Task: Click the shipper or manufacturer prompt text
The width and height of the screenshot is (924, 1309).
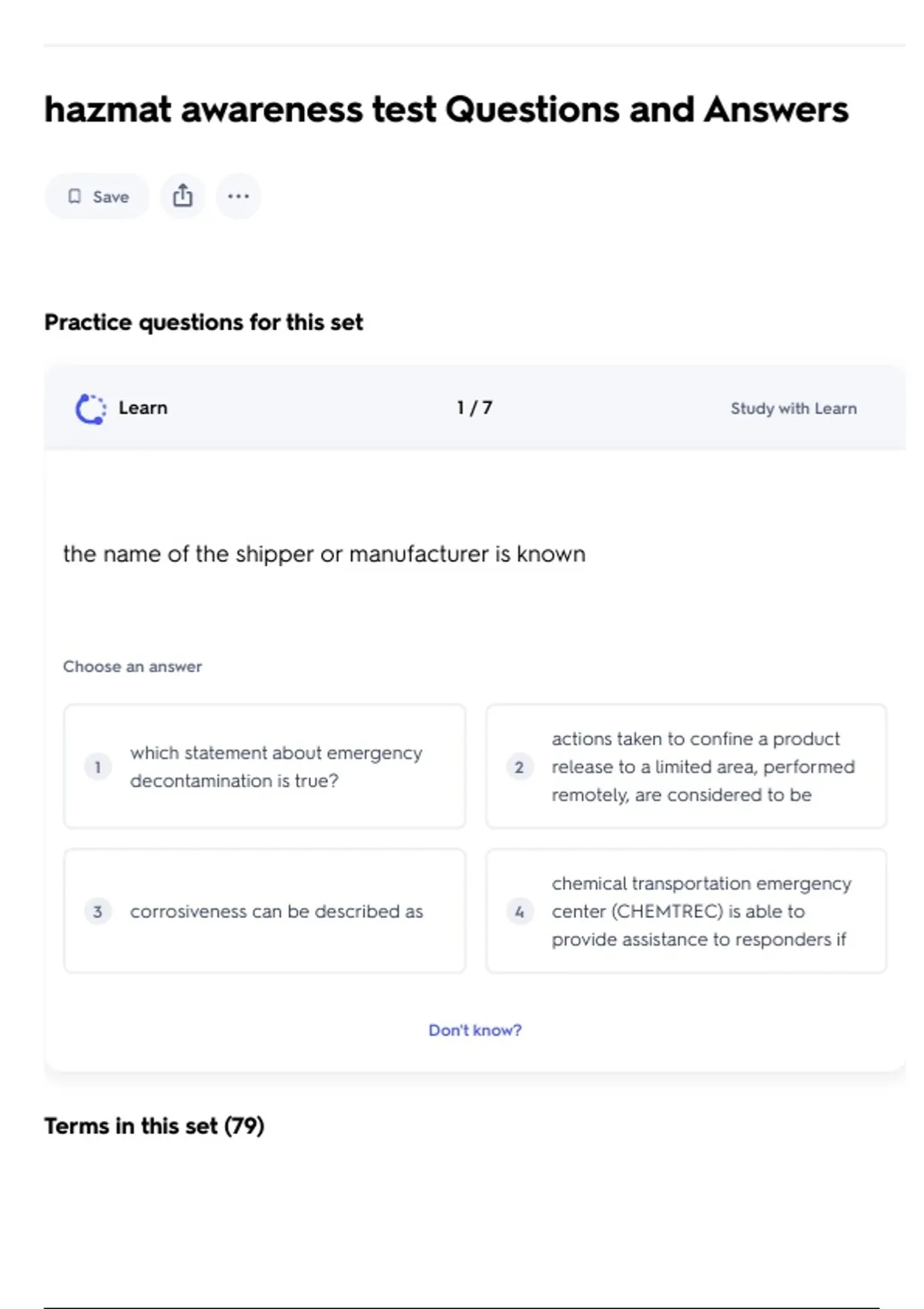Action: pos(324,554)
